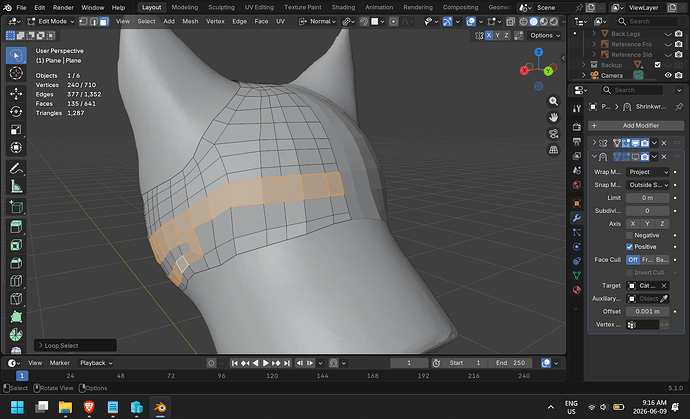Select the Loop Cut tool
The width and height of the screenshot is (690, 419).
(x=16, y=281)
